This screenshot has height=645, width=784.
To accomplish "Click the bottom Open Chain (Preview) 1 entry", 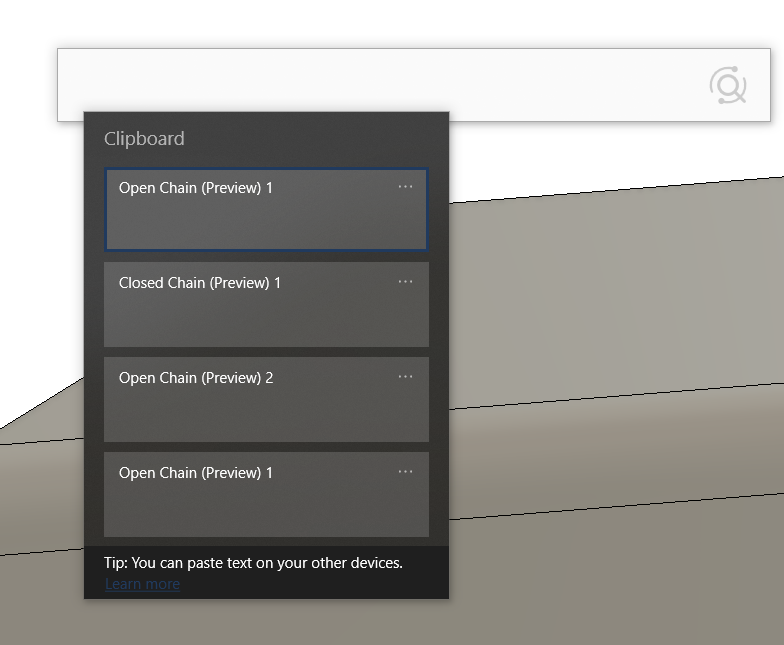I will click(x=266, y=494).
